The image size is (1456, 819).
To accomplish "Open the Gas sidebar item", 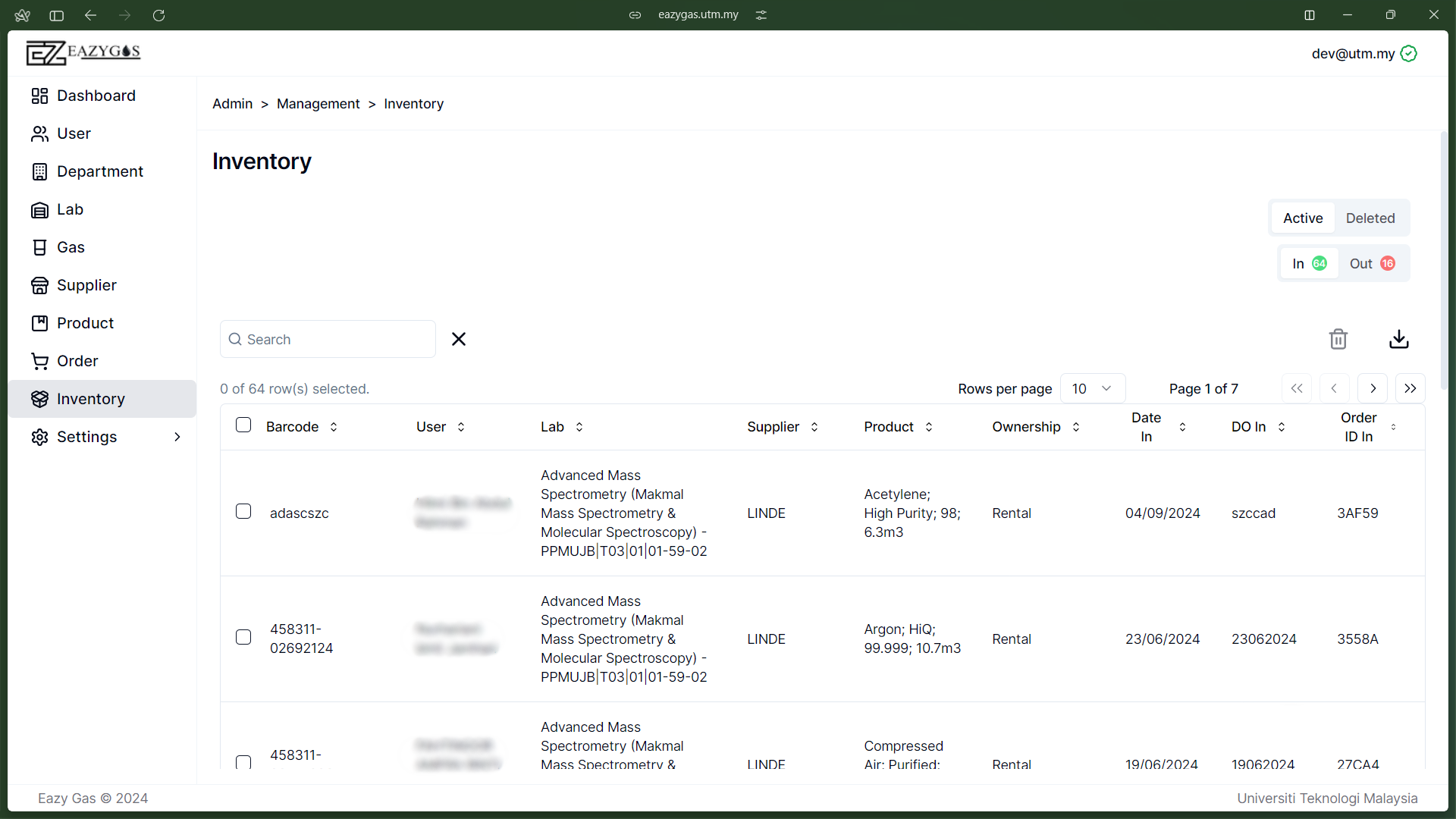I will point(71,247).
